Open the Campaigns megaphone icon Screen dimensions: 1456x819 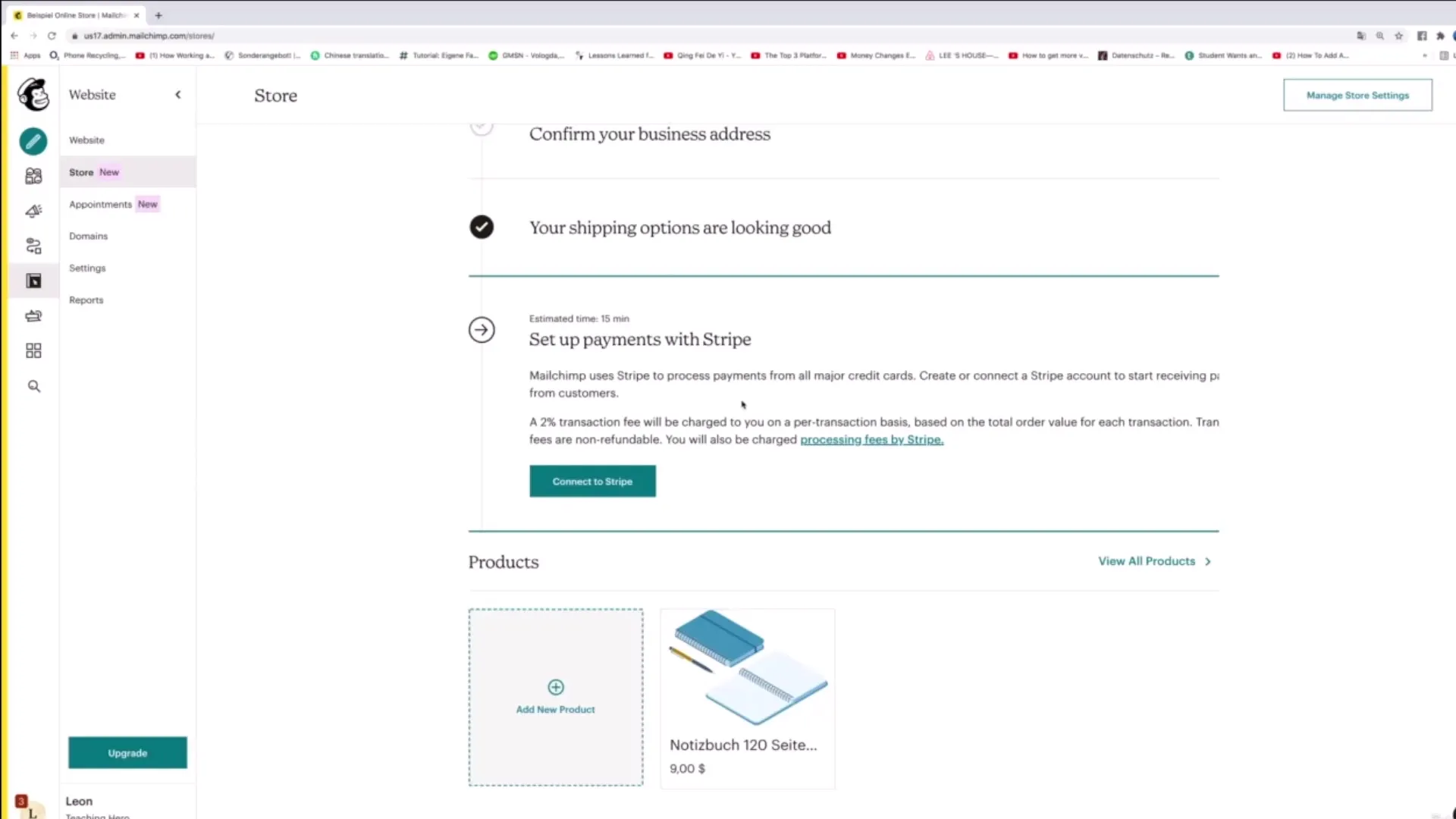[33, 211]
